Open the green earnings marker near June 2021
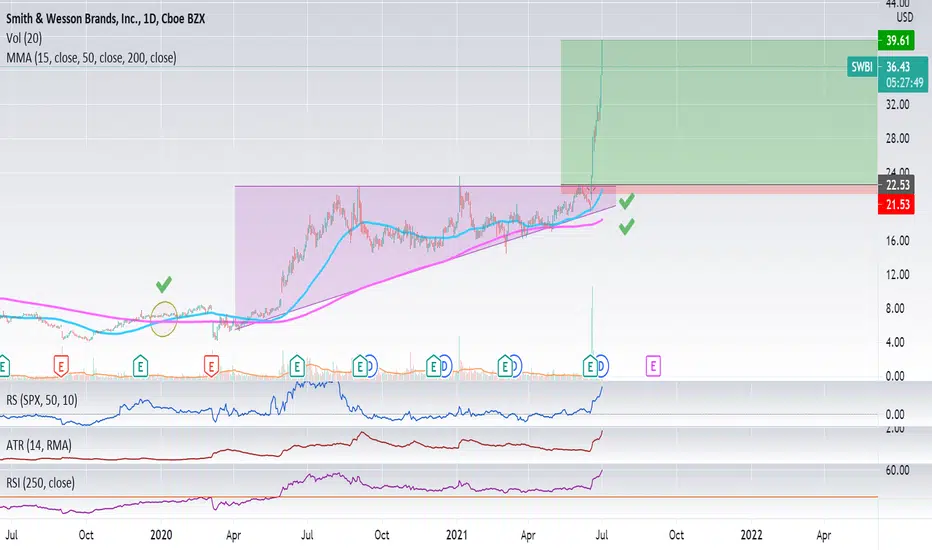The width and height of the screenshot is (932, 550). [x=590, y=366]
